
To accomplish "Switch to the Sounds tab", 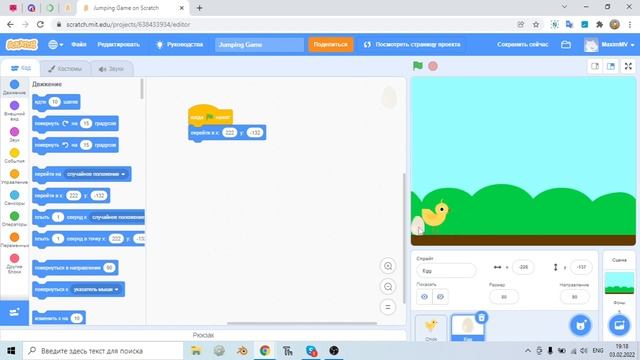I will (x=111, y=69).
